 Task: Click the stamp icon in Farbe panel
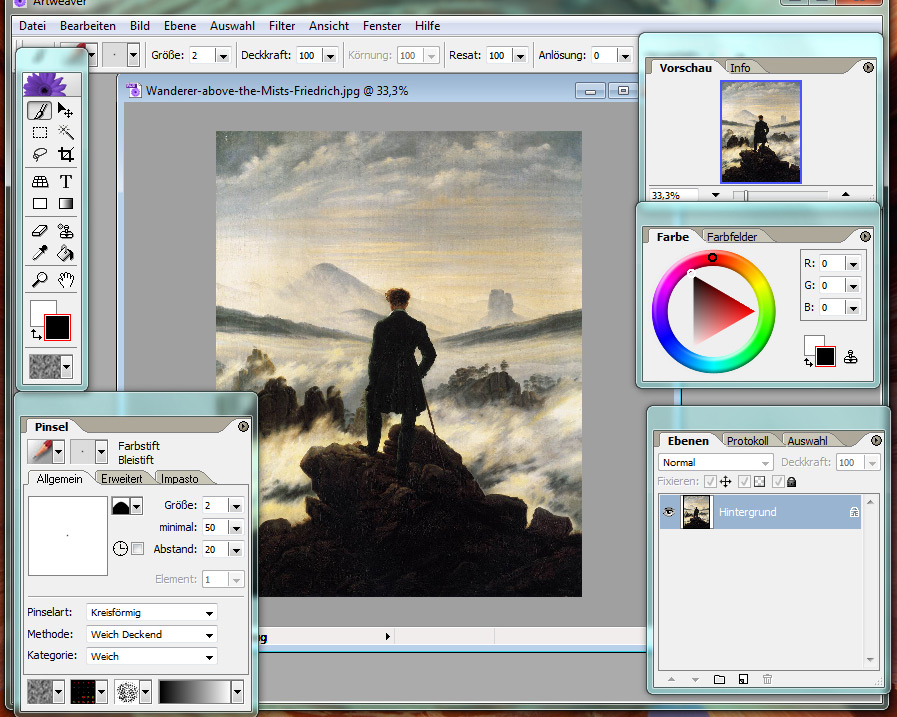[851, 357]
